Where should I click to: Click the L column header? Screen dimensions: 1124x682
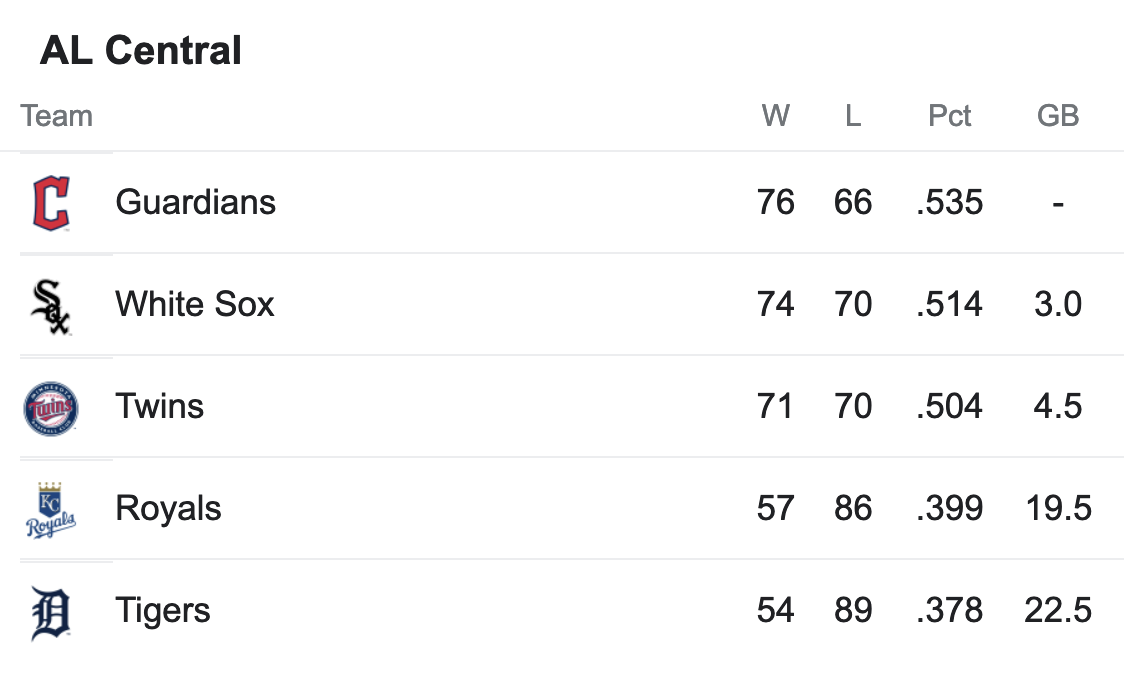coord(853,115)
